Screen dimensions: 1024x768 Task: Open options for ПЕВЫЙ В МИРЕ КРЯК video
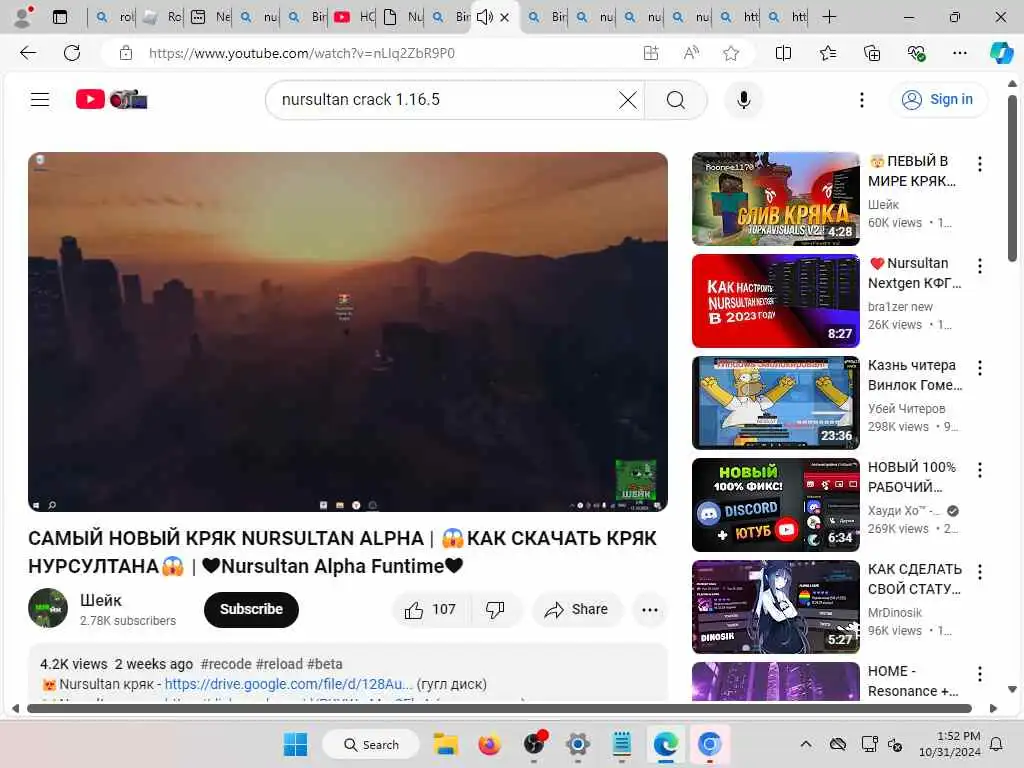pos(980,164)
